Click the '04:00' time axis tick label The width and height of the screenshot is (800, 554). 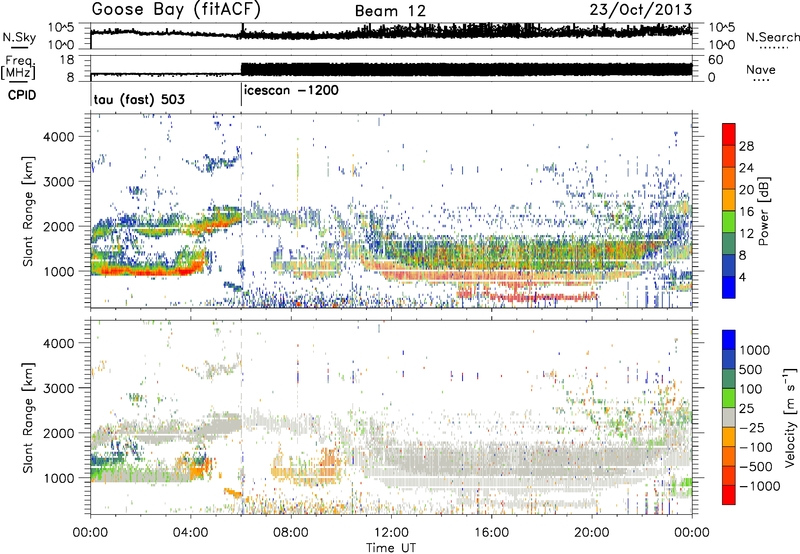pyautogui.click(x=190, y=532)
